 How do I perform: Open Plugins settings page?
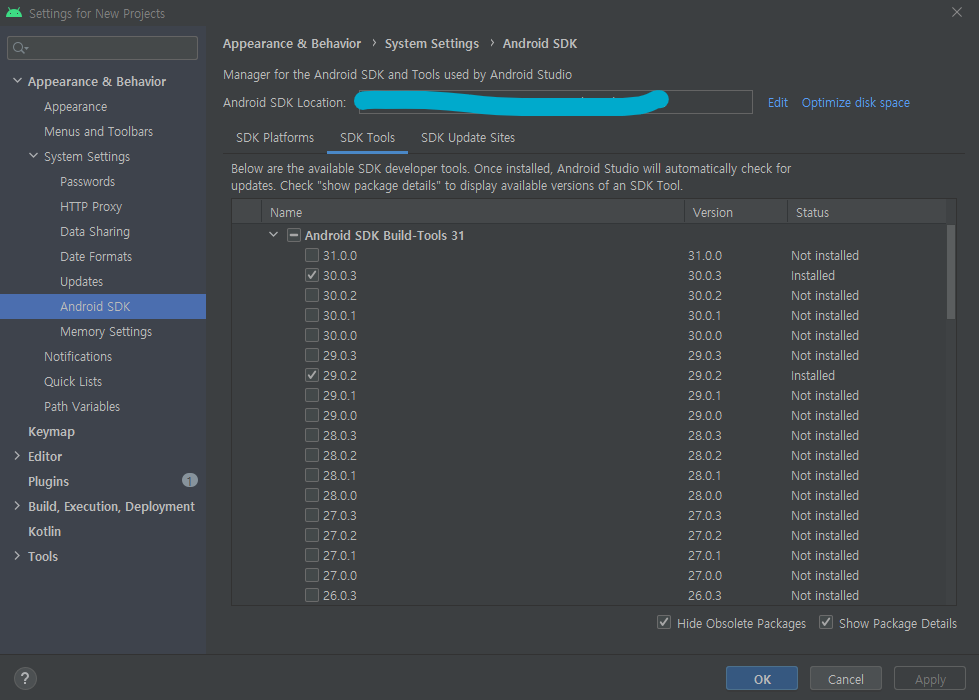pos(49,481)
